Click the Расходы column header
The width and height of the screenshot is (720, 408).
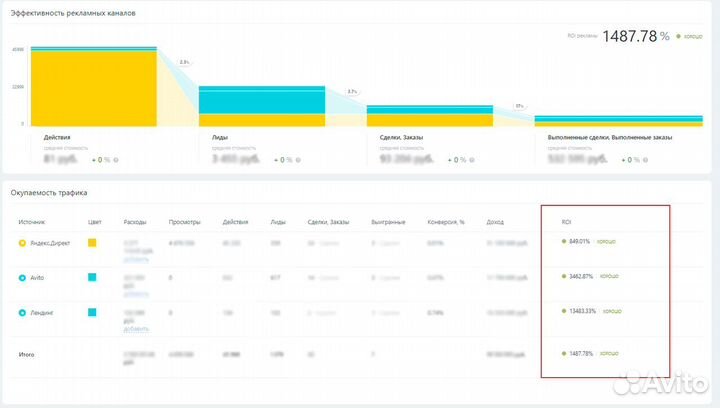tap(134, 222)
